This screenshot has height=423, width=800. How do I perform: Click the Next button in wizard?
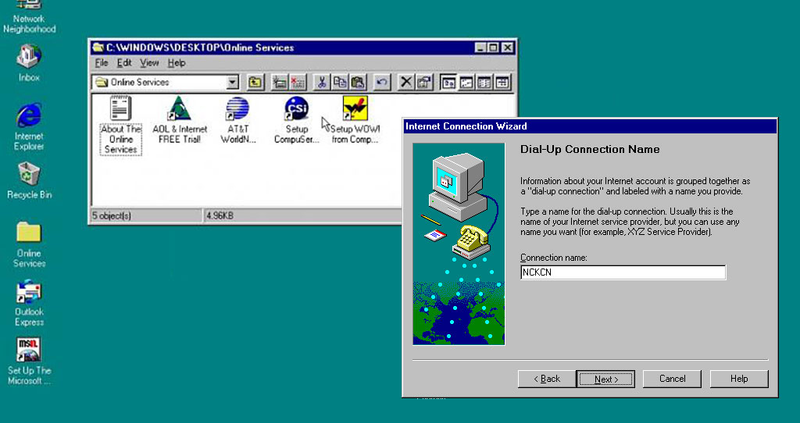606,379
